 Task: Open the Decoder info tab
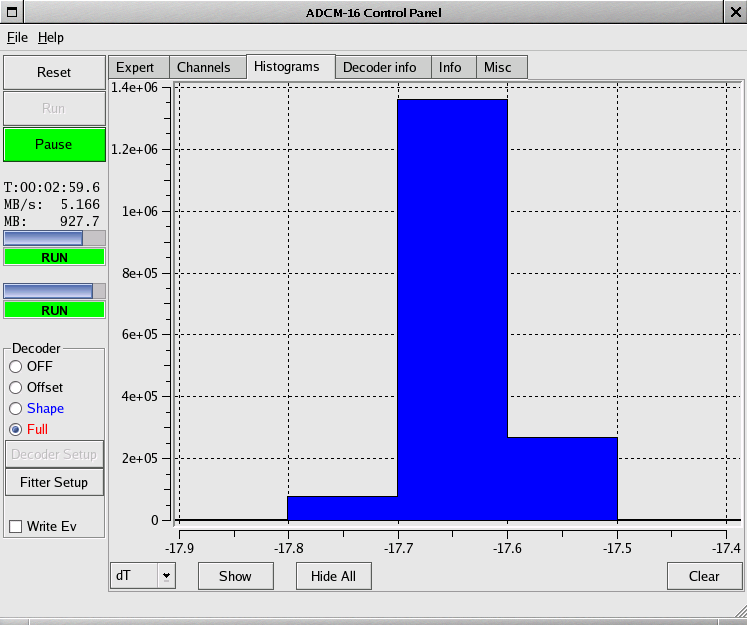(x=384, y=67)
